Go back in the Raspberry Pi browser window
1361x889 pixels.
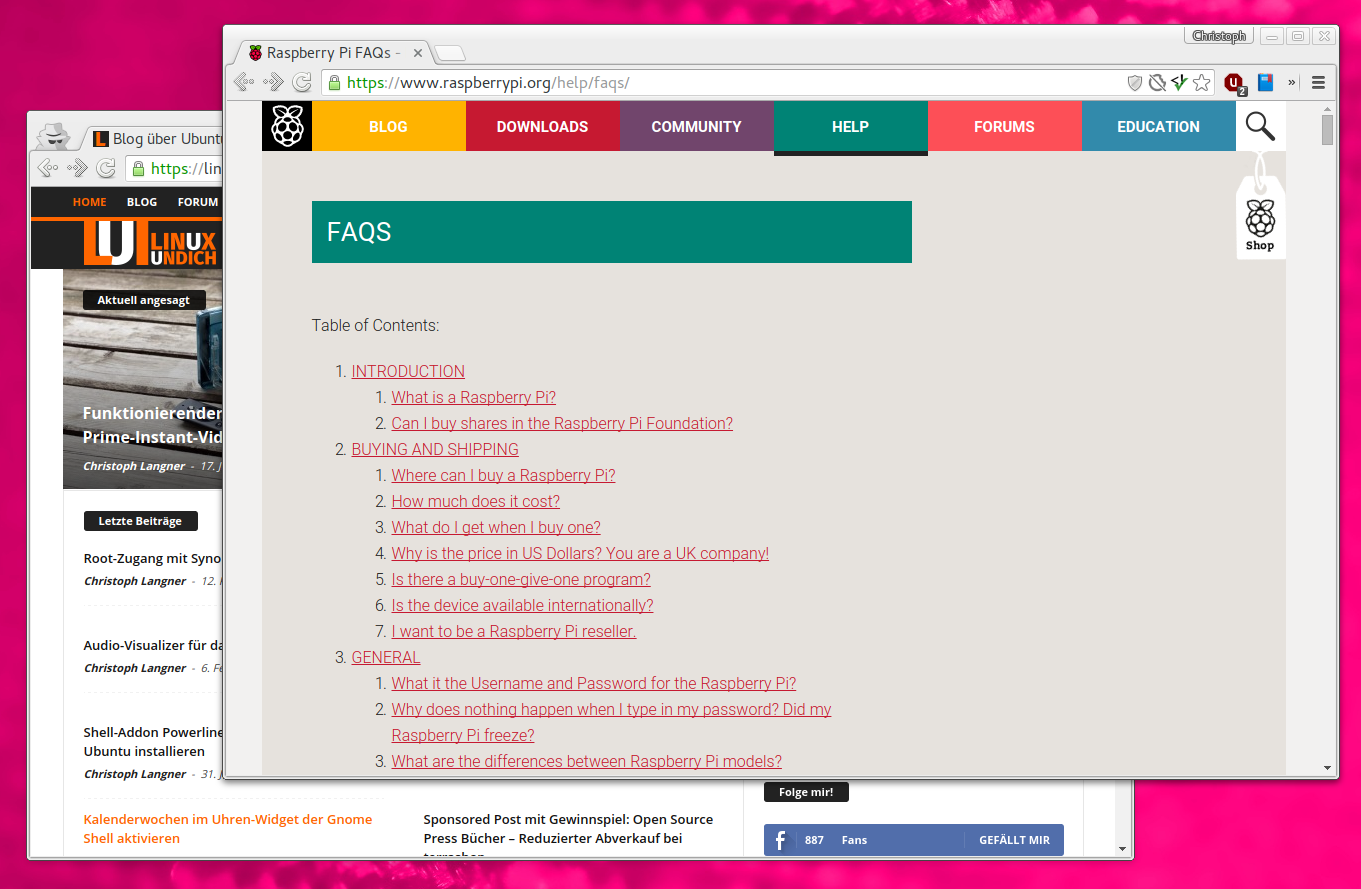pos(243,83)
